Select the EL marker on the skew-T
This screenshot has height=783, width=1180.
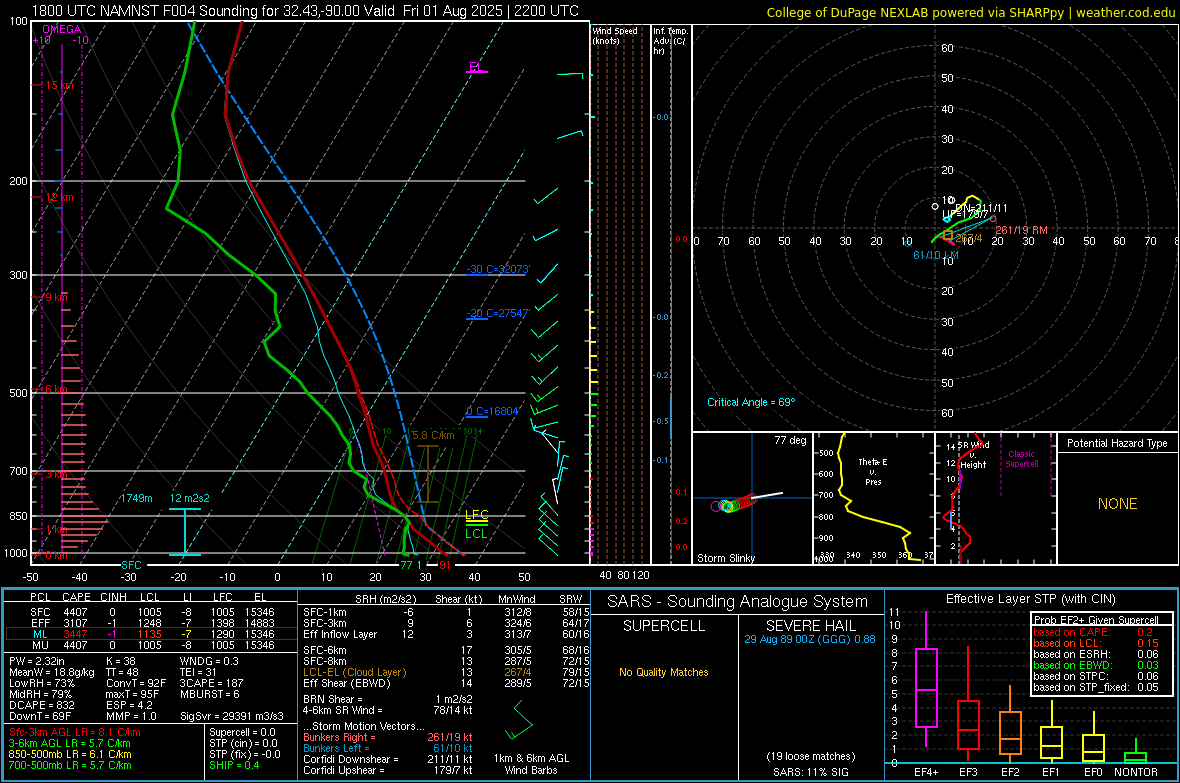click(476, 67)
